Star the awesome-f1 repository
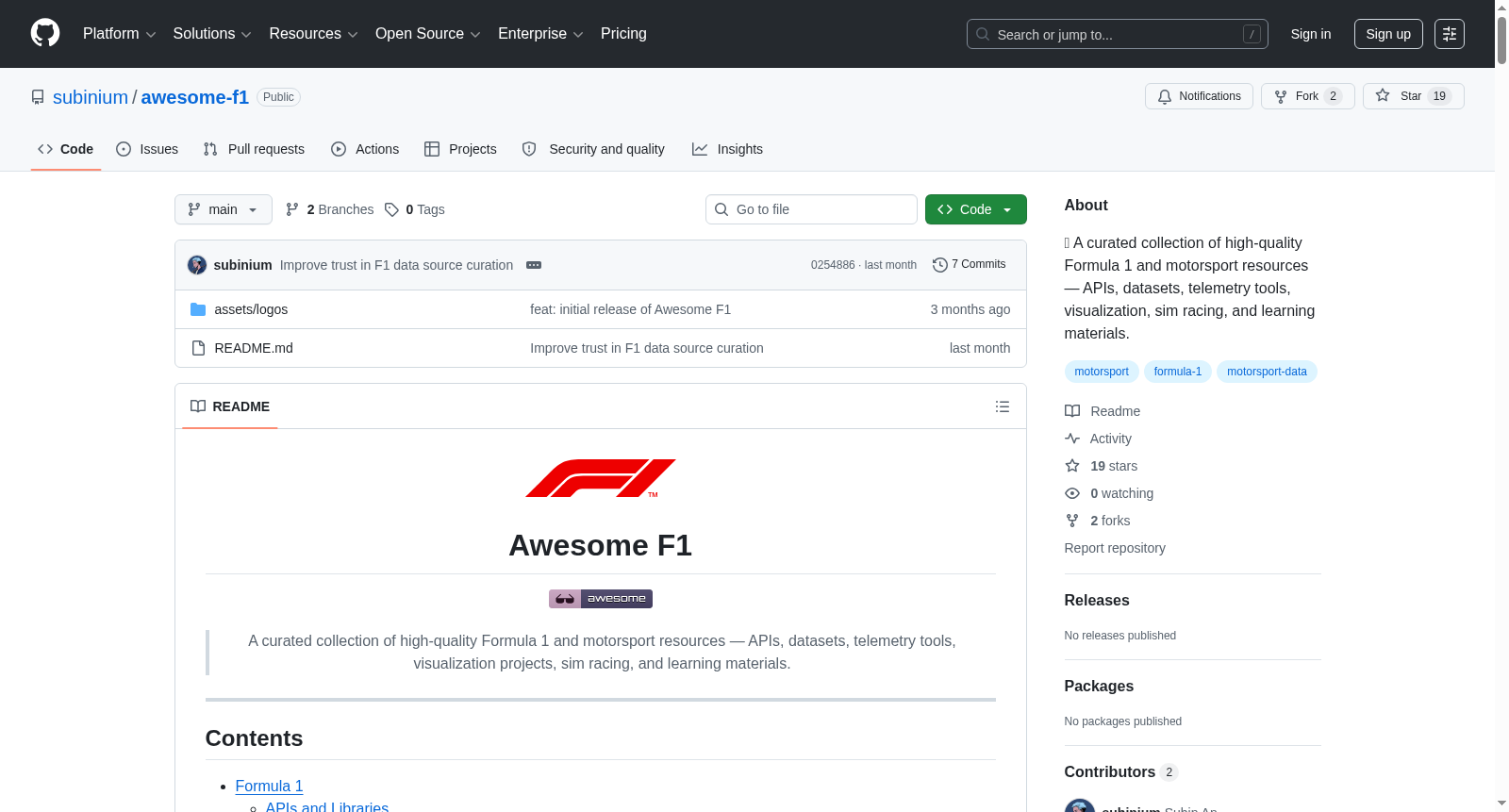 (1413, 96)
